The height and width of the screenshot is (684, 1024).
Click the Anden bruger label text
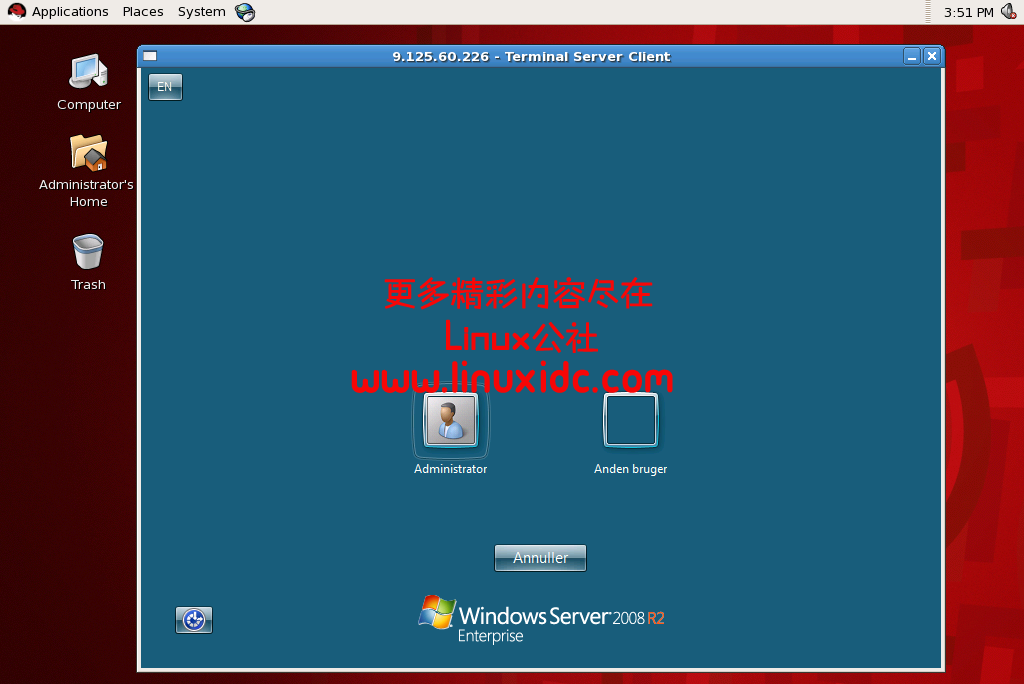[x=630, y=469]
